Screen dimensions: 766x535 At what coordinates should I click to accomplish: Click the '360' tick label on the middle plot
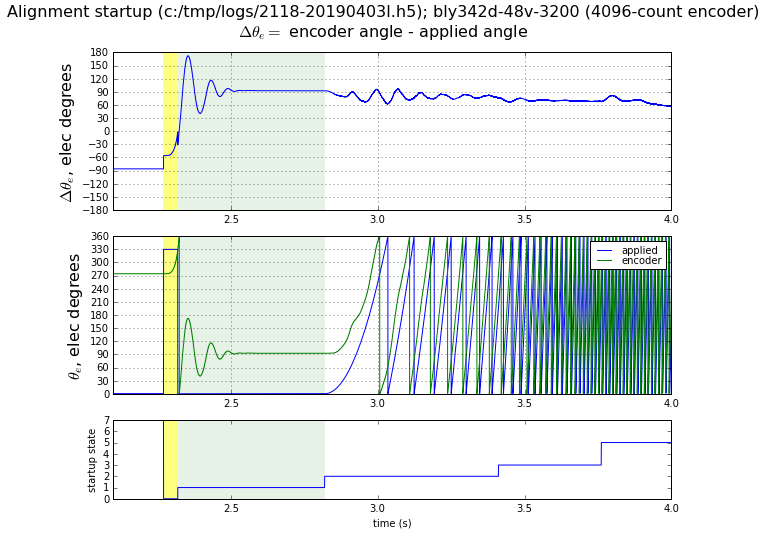pyautogui.click(x=99, y=236)
